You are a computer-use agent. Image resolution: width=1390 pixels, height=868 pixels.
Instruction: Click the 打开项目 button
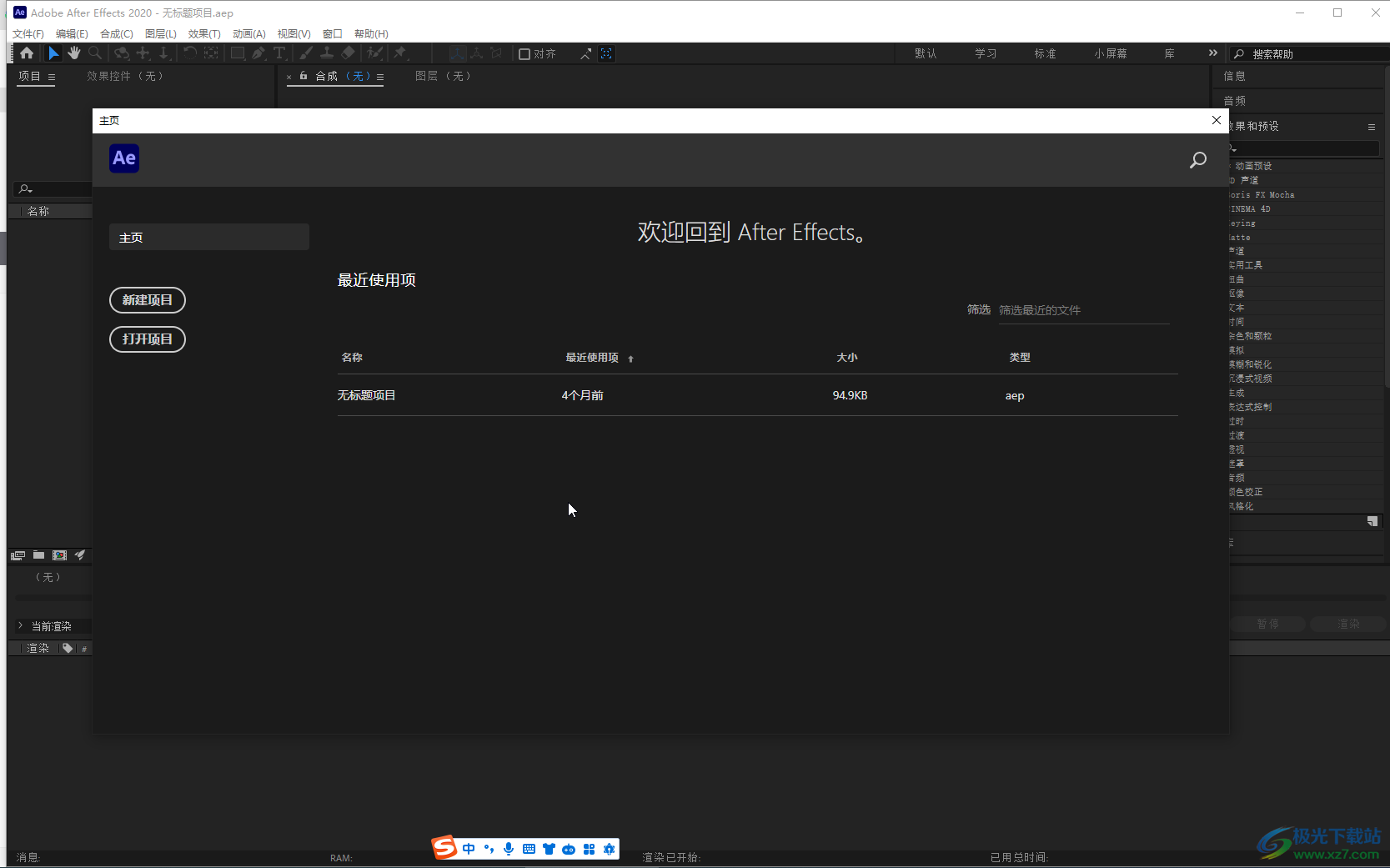[148, 339]
